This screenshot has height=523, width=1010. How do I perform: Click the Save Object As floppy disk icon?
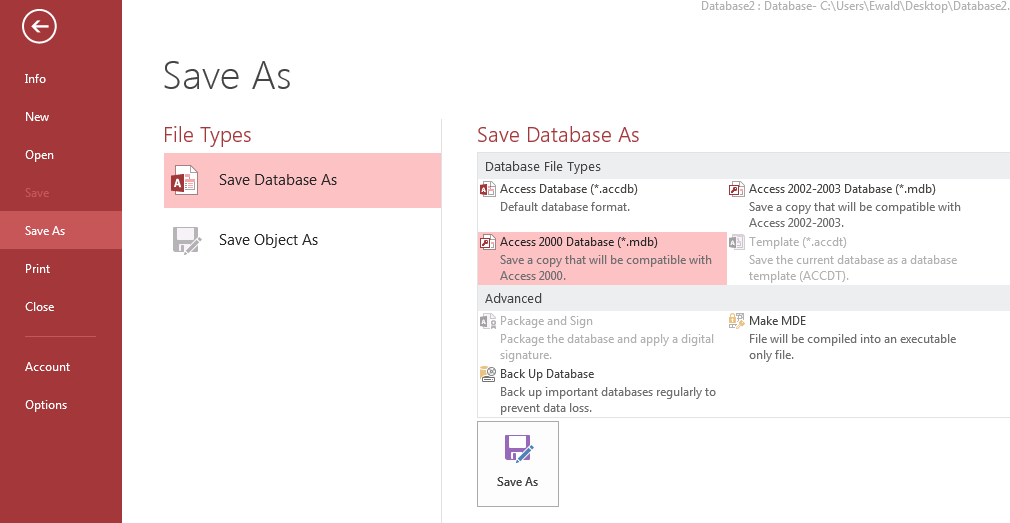(187, 240)
